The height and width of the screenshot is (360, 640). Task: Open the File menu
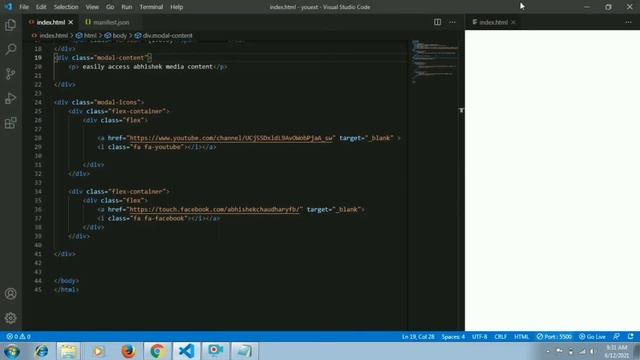point(24,7)
